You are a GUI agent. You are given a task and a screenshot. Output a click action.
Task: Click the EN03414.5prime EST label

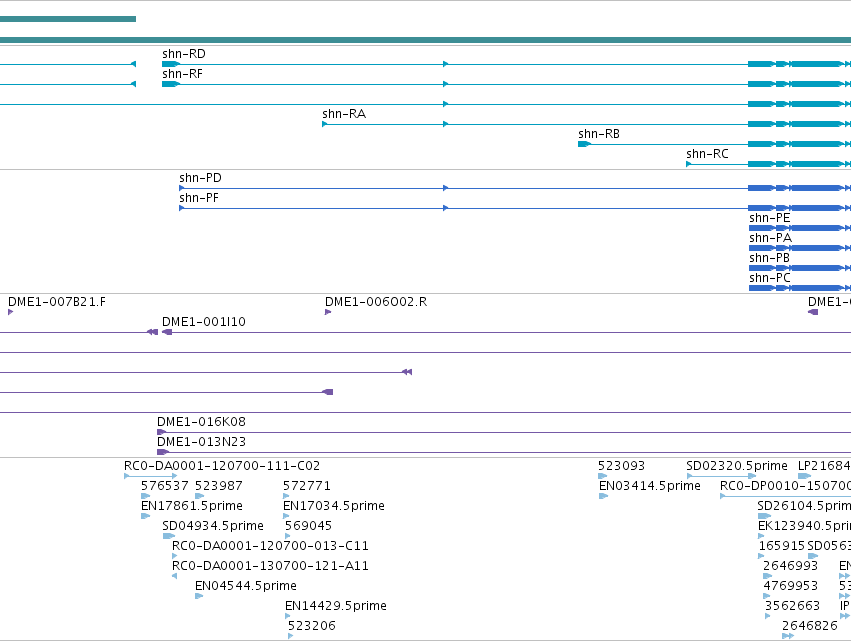click(x=650, y=486)
